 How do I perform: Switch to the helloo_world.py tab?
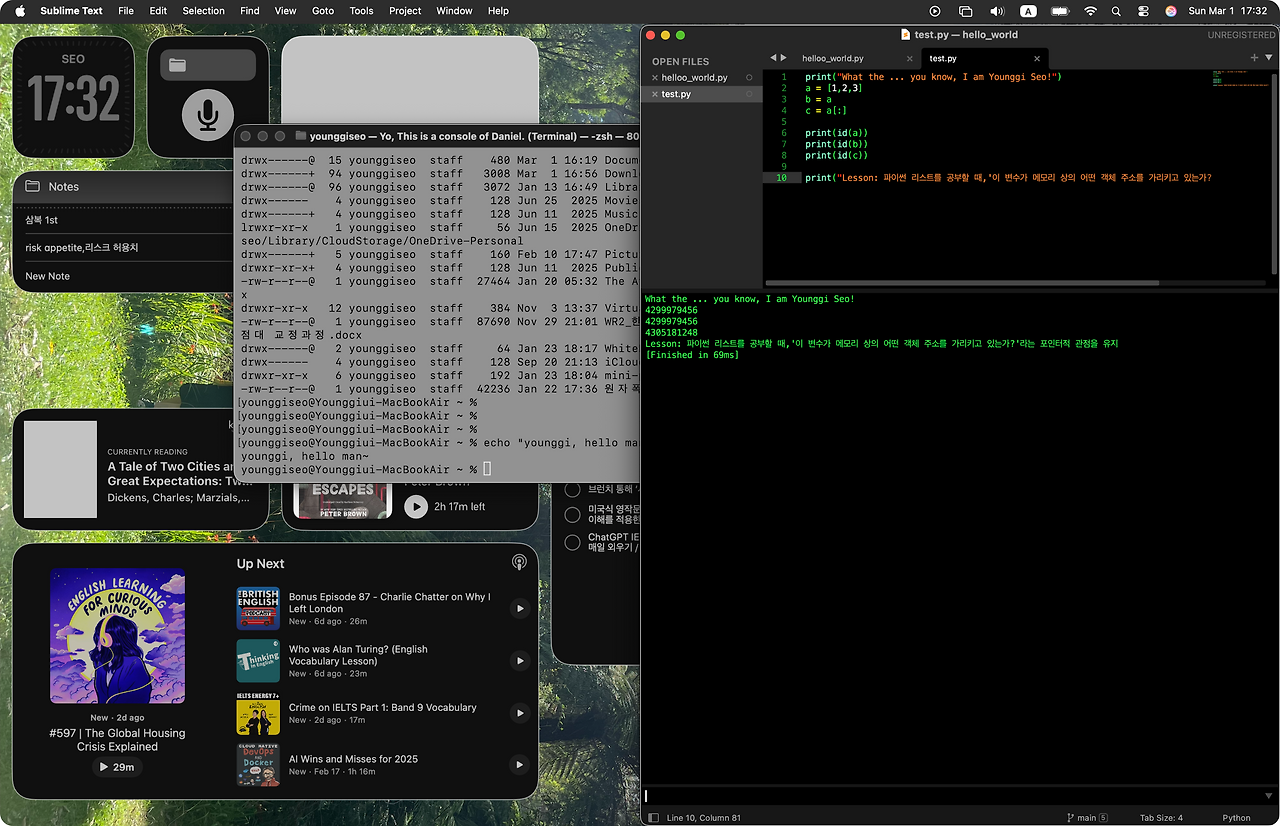[x=832, y=59]
